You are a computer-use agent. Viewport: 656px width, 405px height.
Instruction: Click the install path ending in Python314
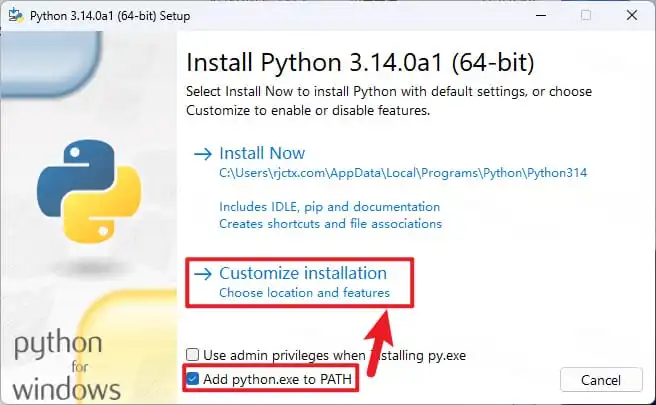coord(403,173)
